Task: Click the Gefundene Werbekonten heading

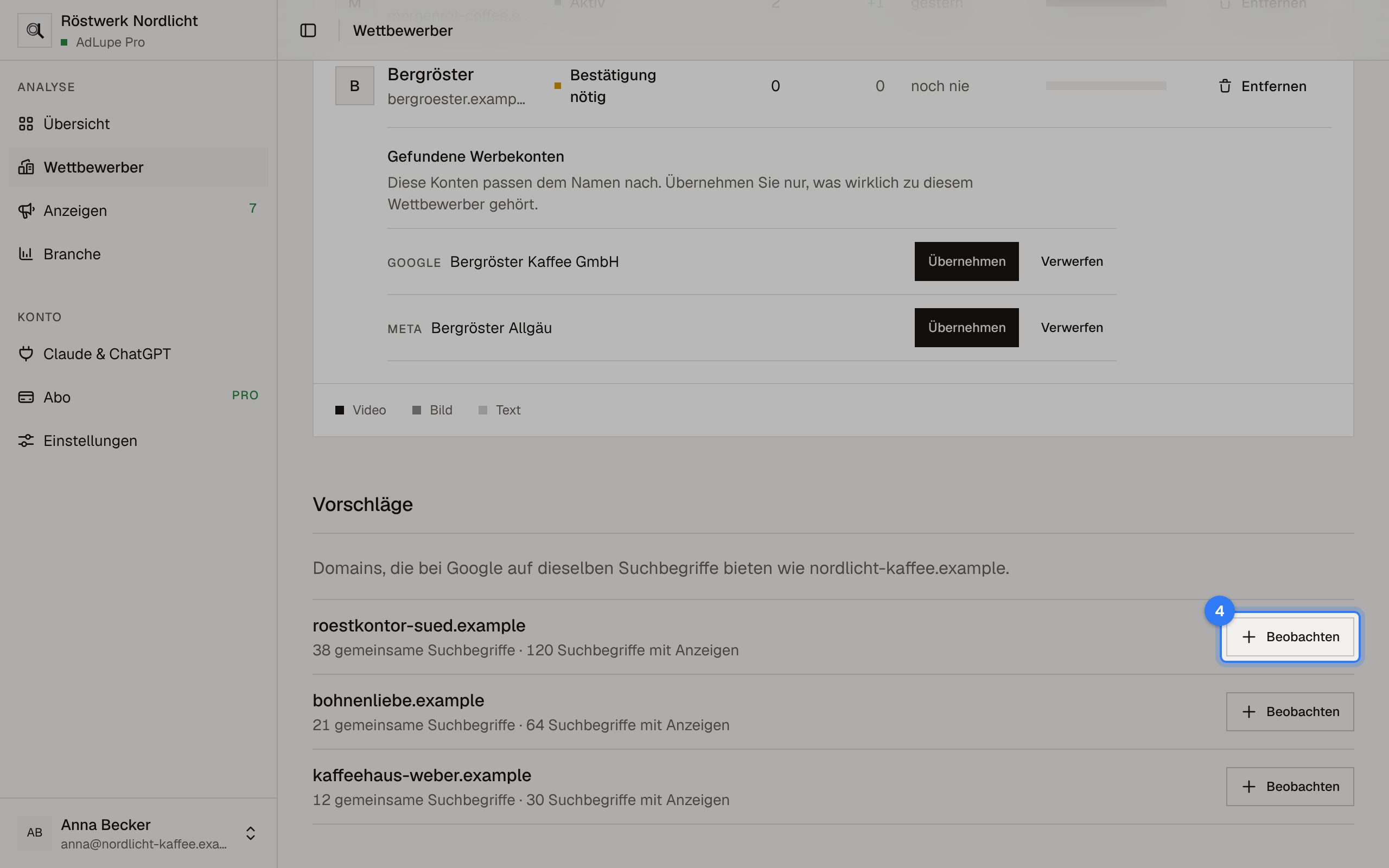Action: 475,156
